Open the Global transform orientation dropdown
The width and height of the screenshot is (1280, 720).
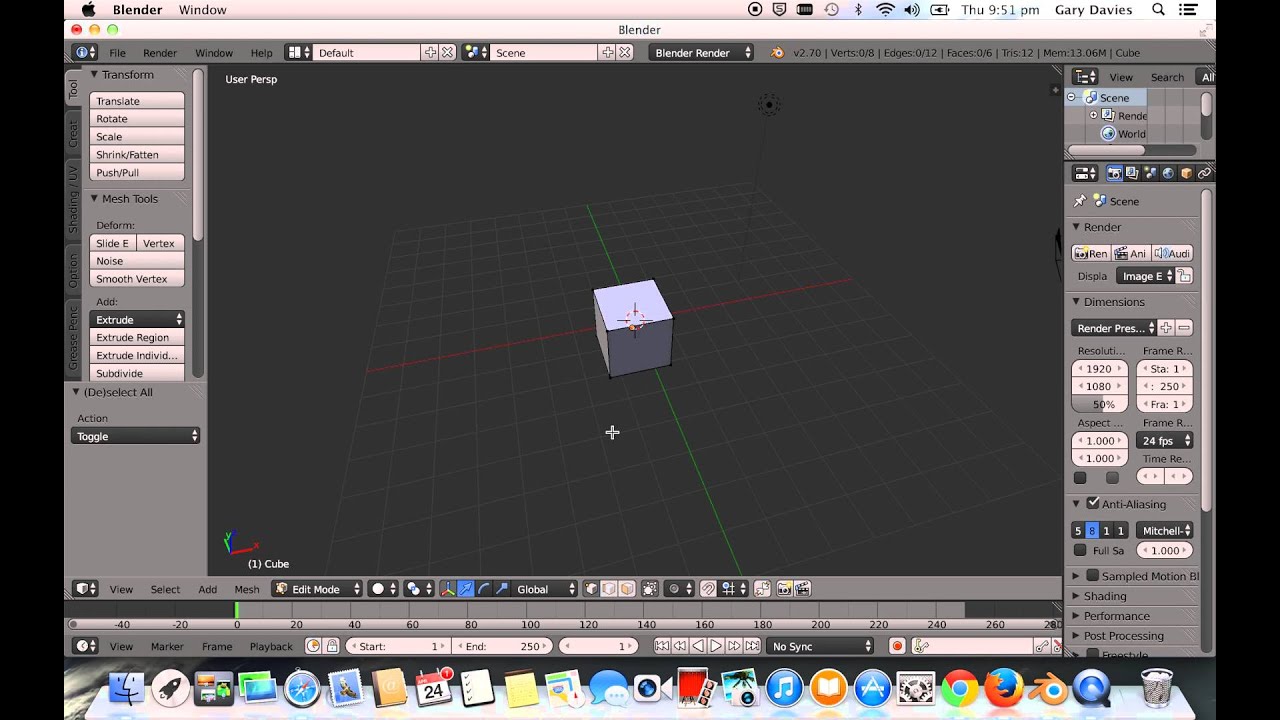click(x=545, y=589)
